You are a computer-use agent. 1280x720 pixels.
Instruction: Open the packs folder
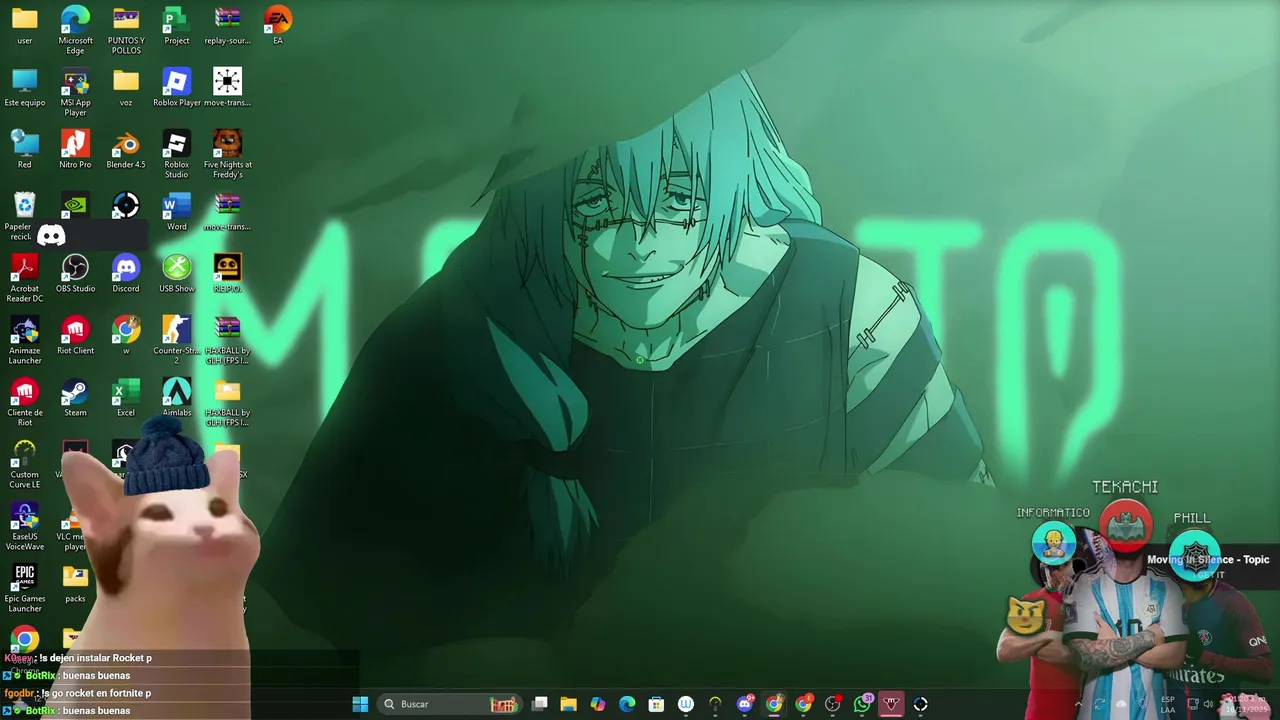[75, 583]
